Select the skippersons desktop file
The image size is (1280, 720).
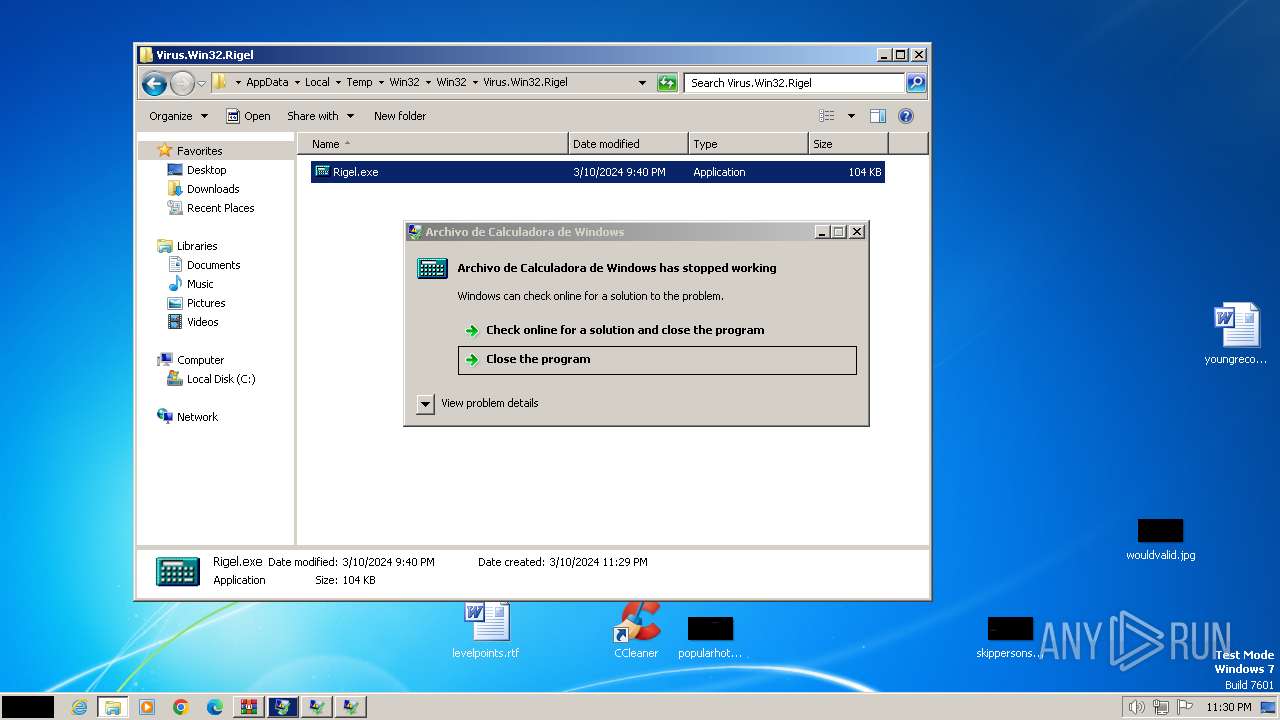[x=1010, y=638]
